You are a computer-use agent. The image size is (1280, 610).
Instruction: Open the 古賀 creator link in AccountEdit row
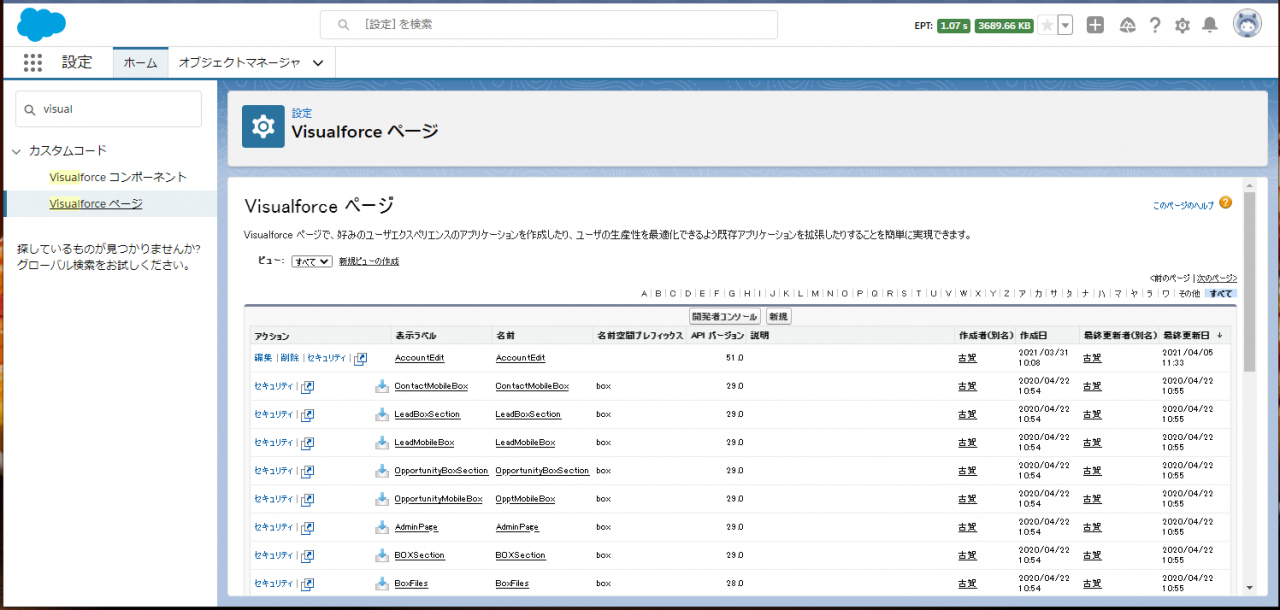tap(967, 358)
